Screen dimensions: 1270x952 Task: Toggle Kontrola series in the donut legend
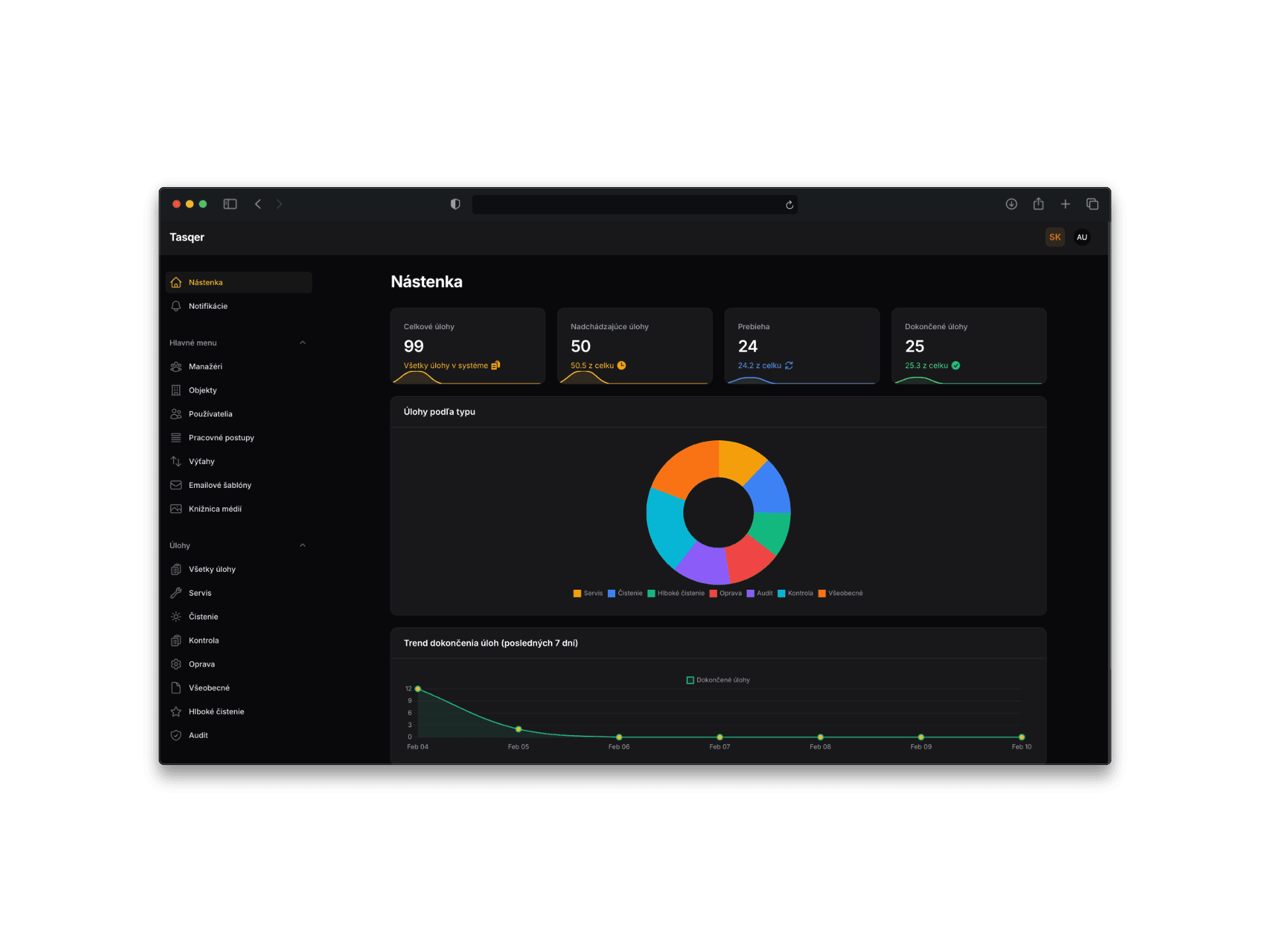795,594
